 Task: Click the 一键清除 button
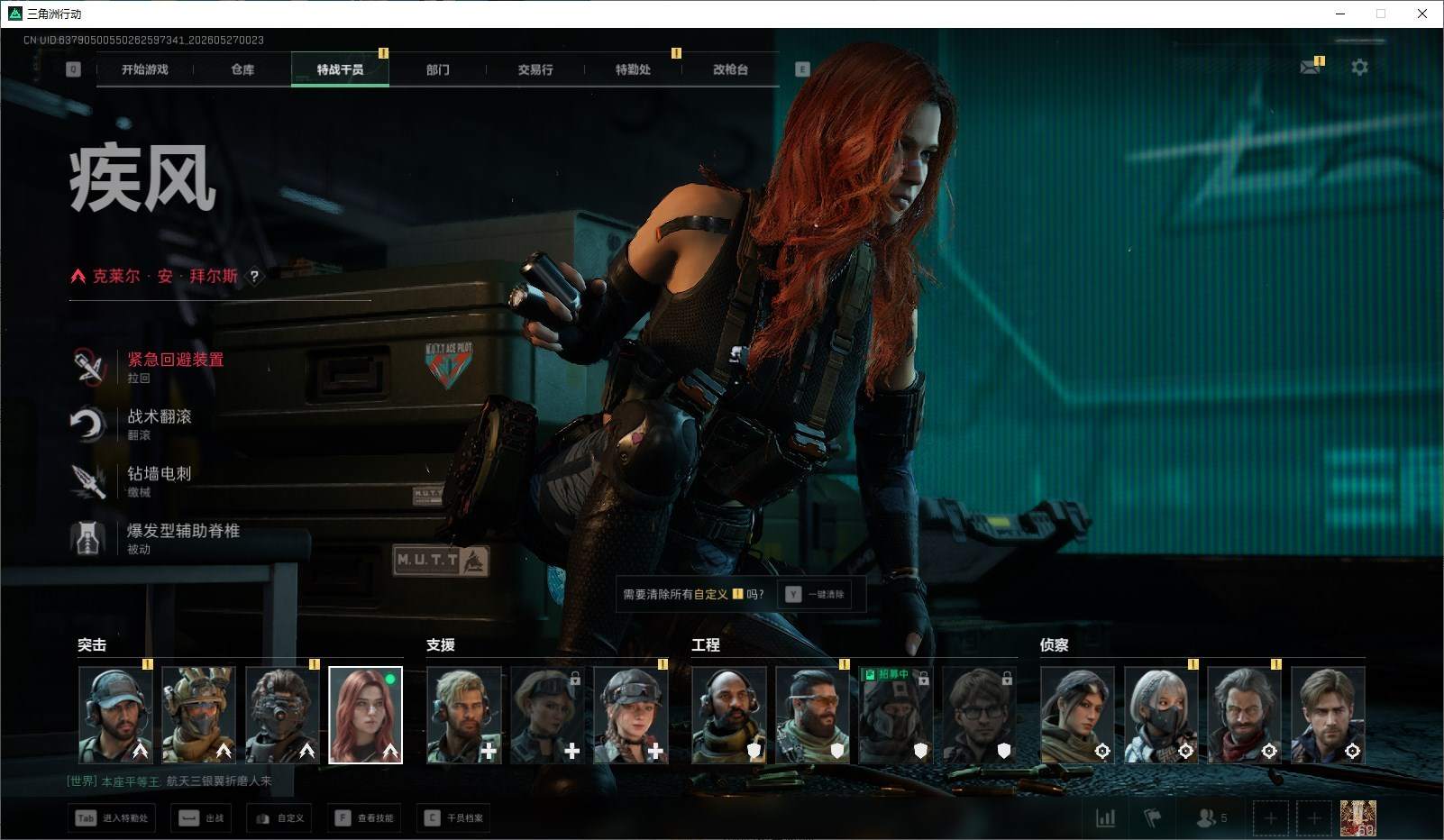817,594
